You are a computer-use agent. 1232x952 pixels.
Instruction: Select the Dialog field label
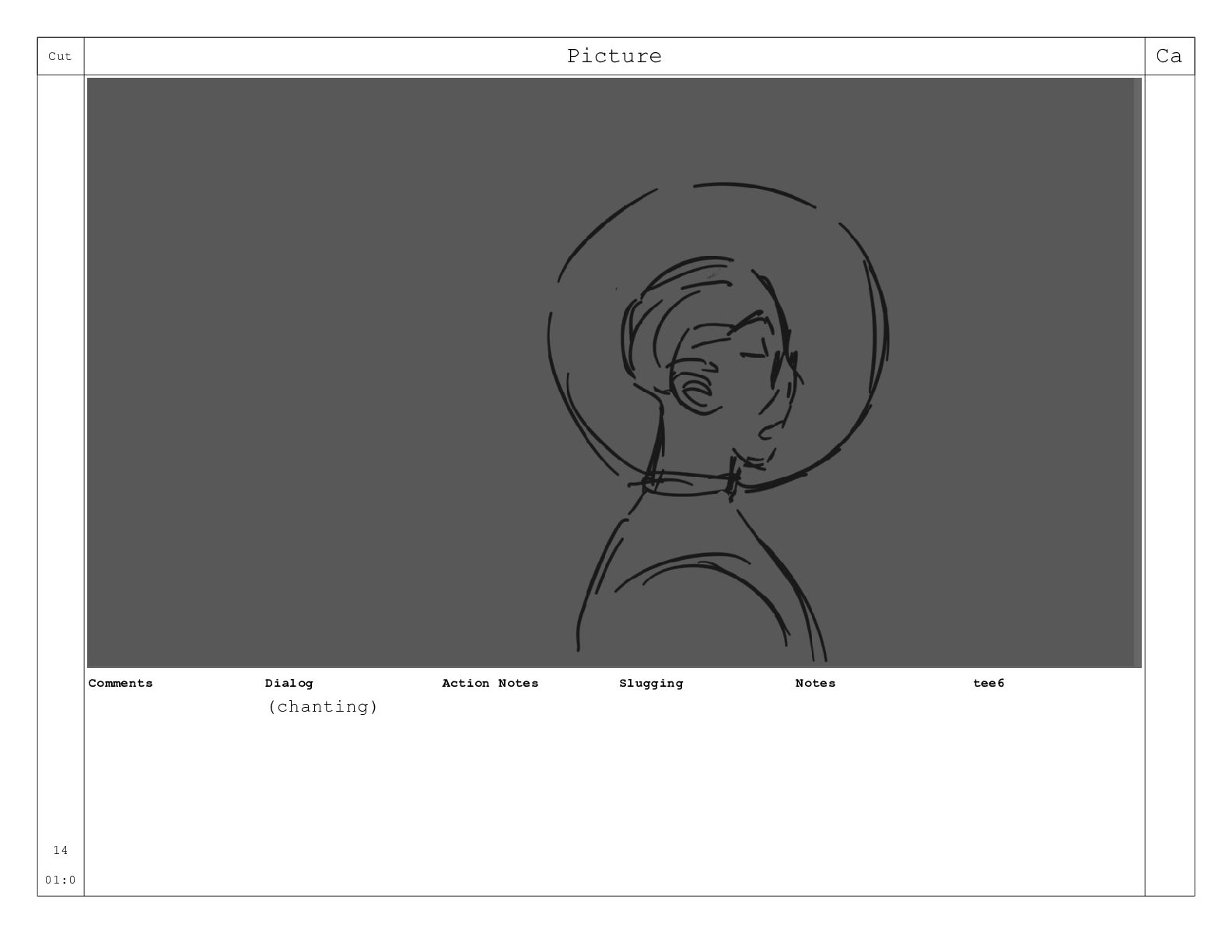289,683
